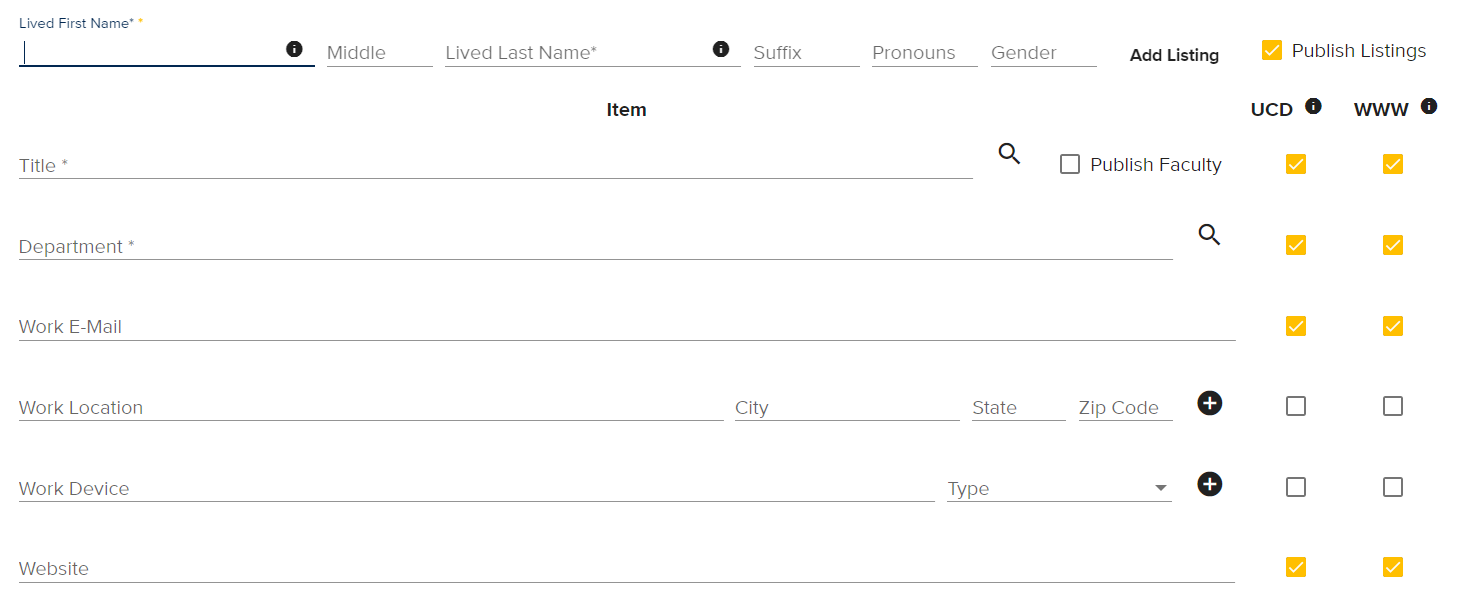Focus the Pronouns input field
This screenshot has width=1464, height=608.
pyautogui.click(x=924, y=53)
